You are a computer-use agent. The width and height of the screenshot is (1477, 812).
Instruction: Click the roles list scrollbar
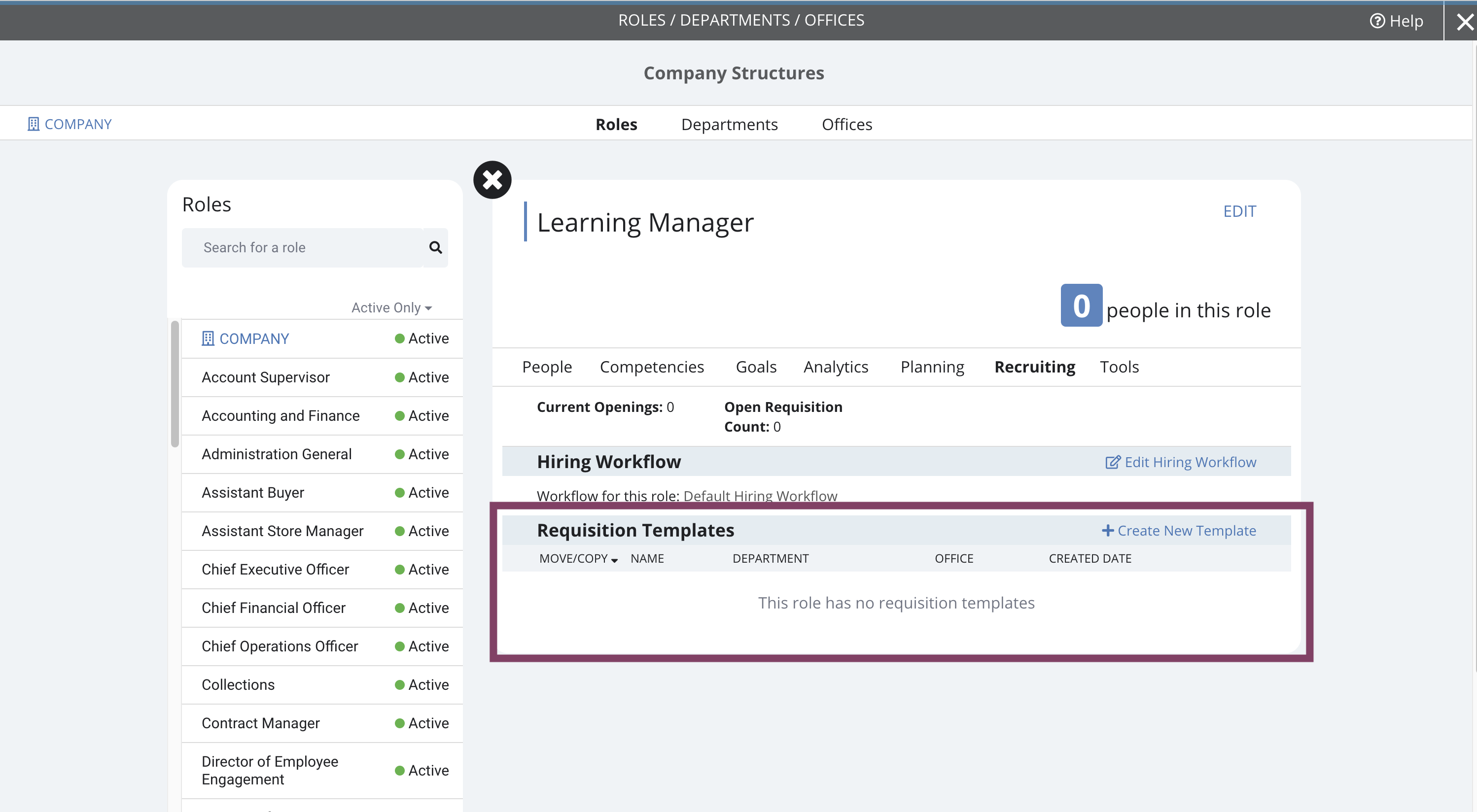[175, 384]
